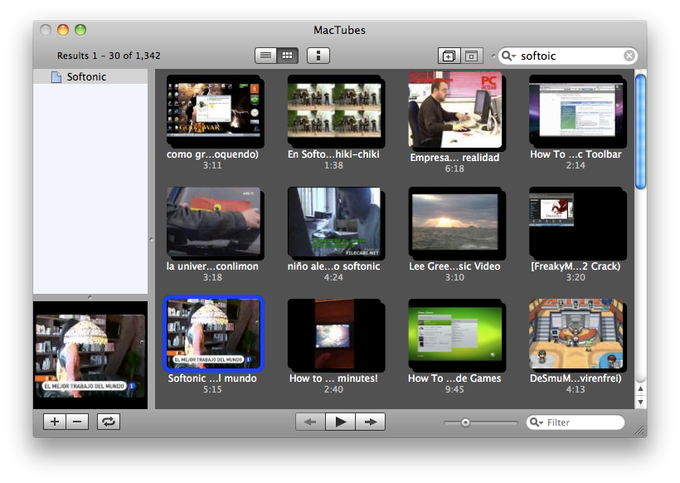Switch to list view mode
Image resolution: width=680 pixels, height=483 pixels.
point(265,55)
